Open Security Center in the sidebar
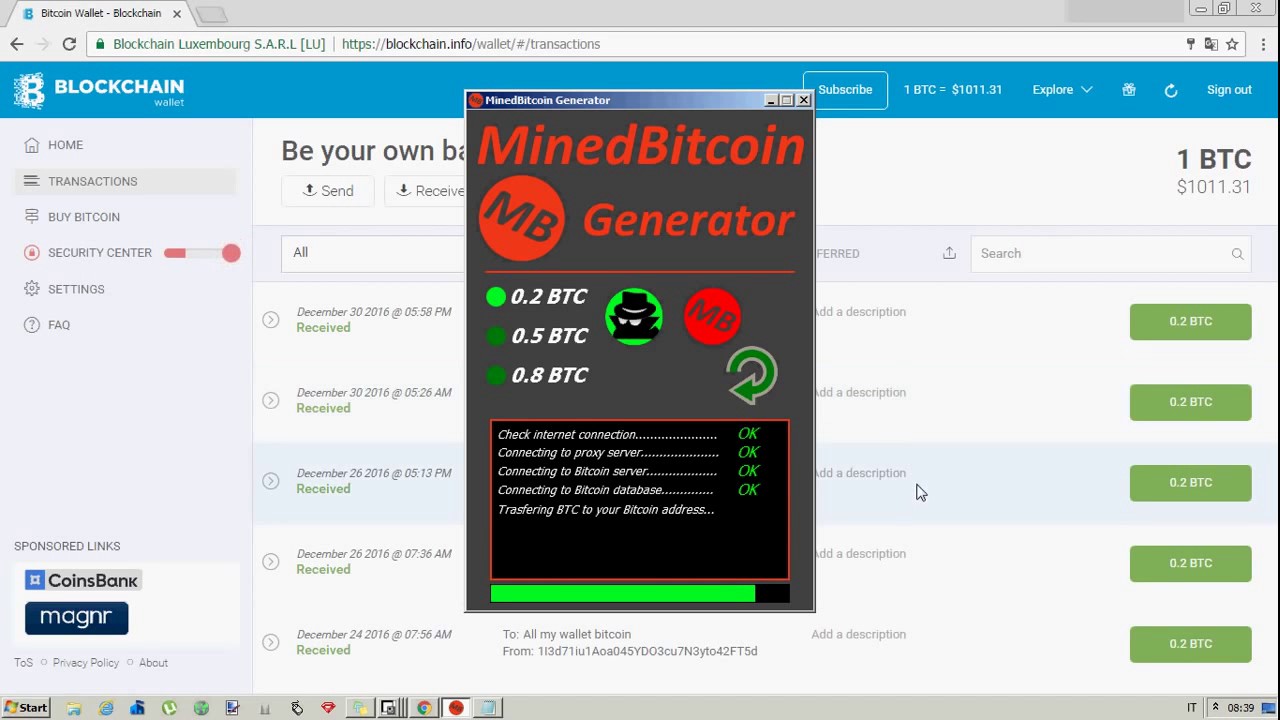The width and height of the screenshot is (1280, 720). click(x=100, y=253)
